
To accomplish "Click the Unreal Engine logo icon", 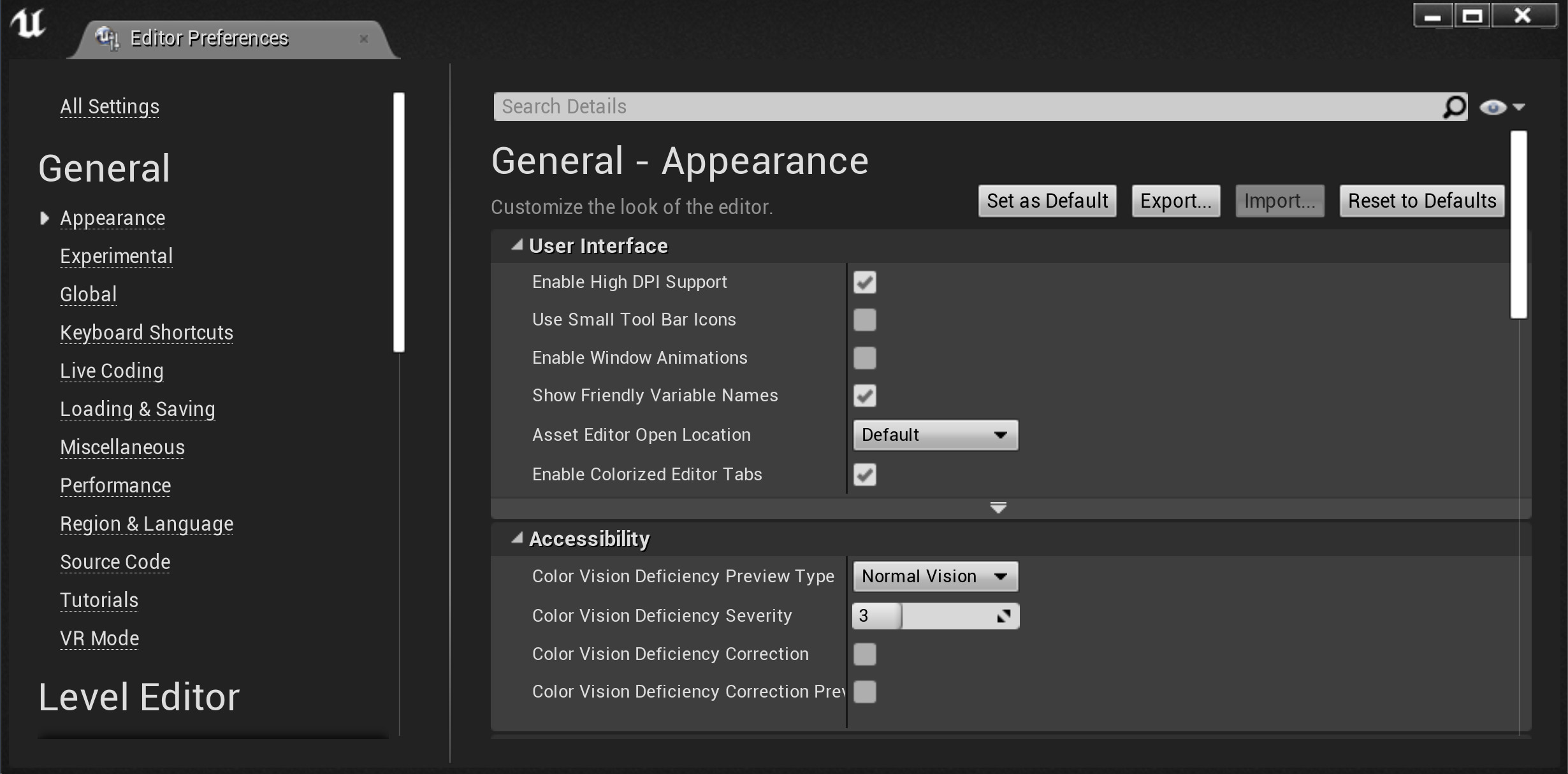I will point(28,24).
